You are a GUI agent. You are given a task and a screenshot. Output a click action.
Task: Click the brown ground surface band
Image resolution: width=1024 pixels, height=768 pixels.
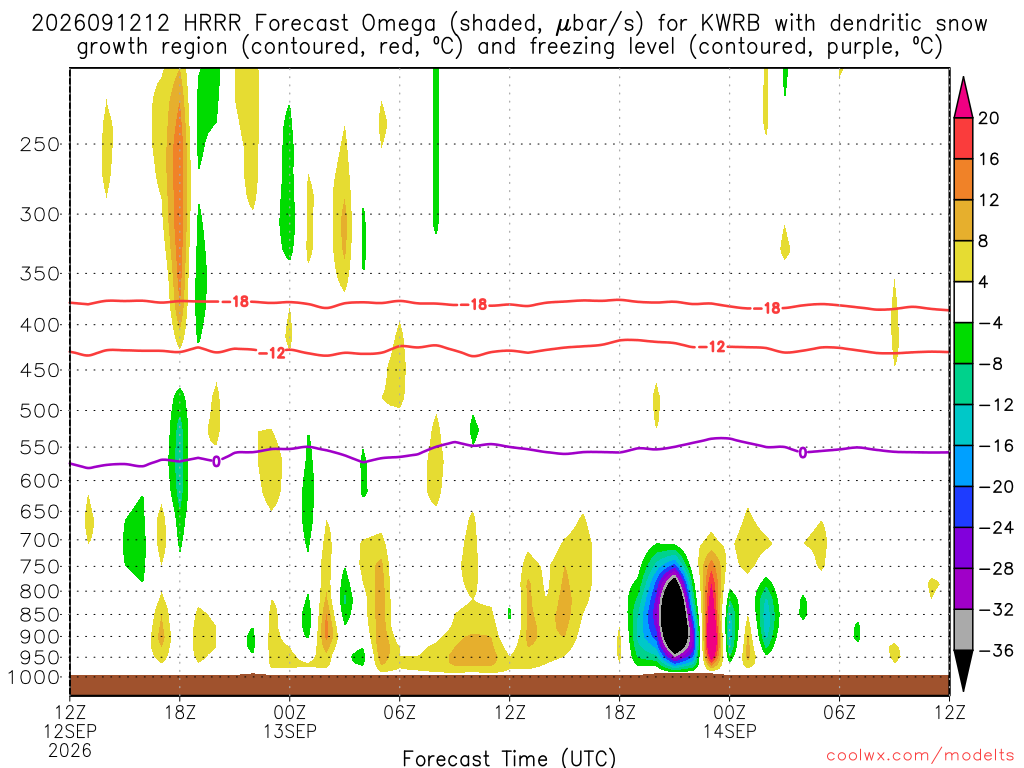pyautogui.click(x=509, y=685)
